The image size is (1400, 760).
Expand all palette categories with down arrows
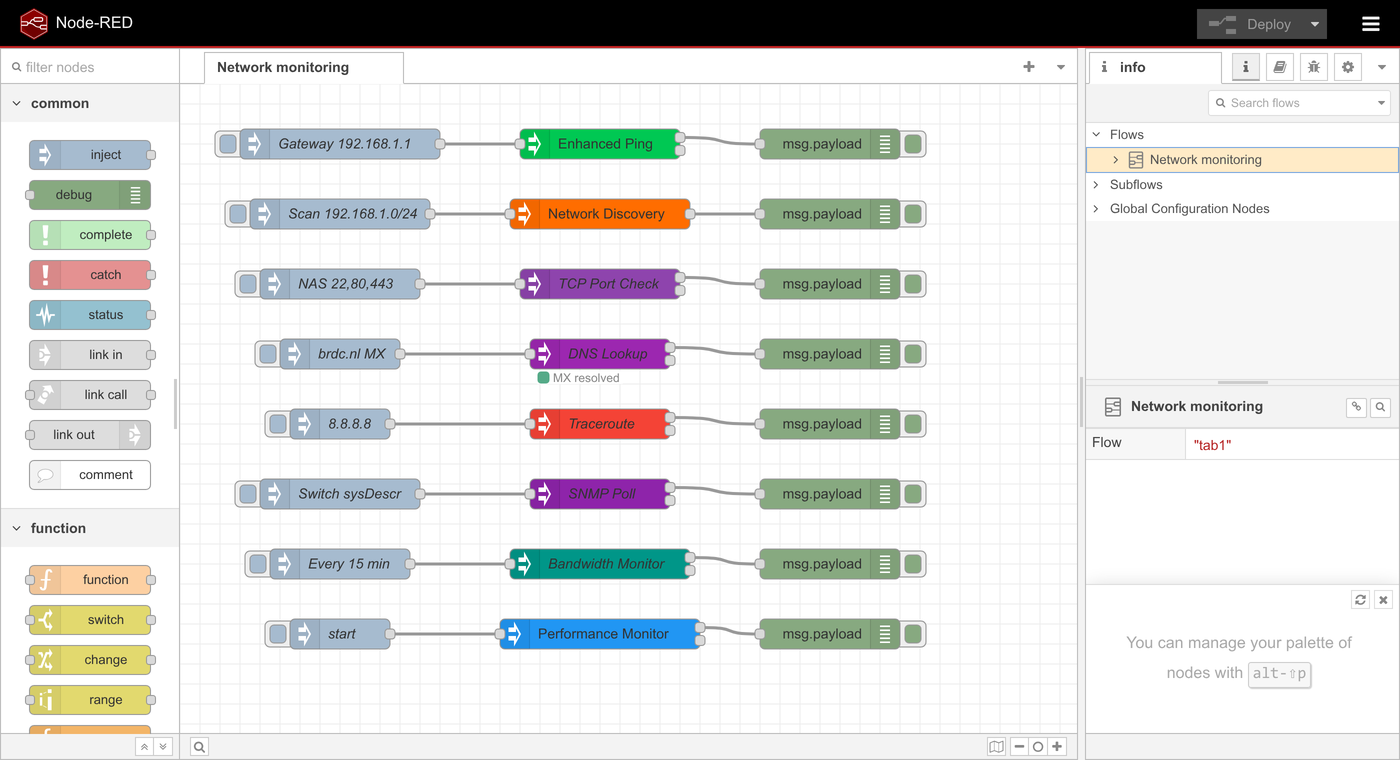[163, 747]
